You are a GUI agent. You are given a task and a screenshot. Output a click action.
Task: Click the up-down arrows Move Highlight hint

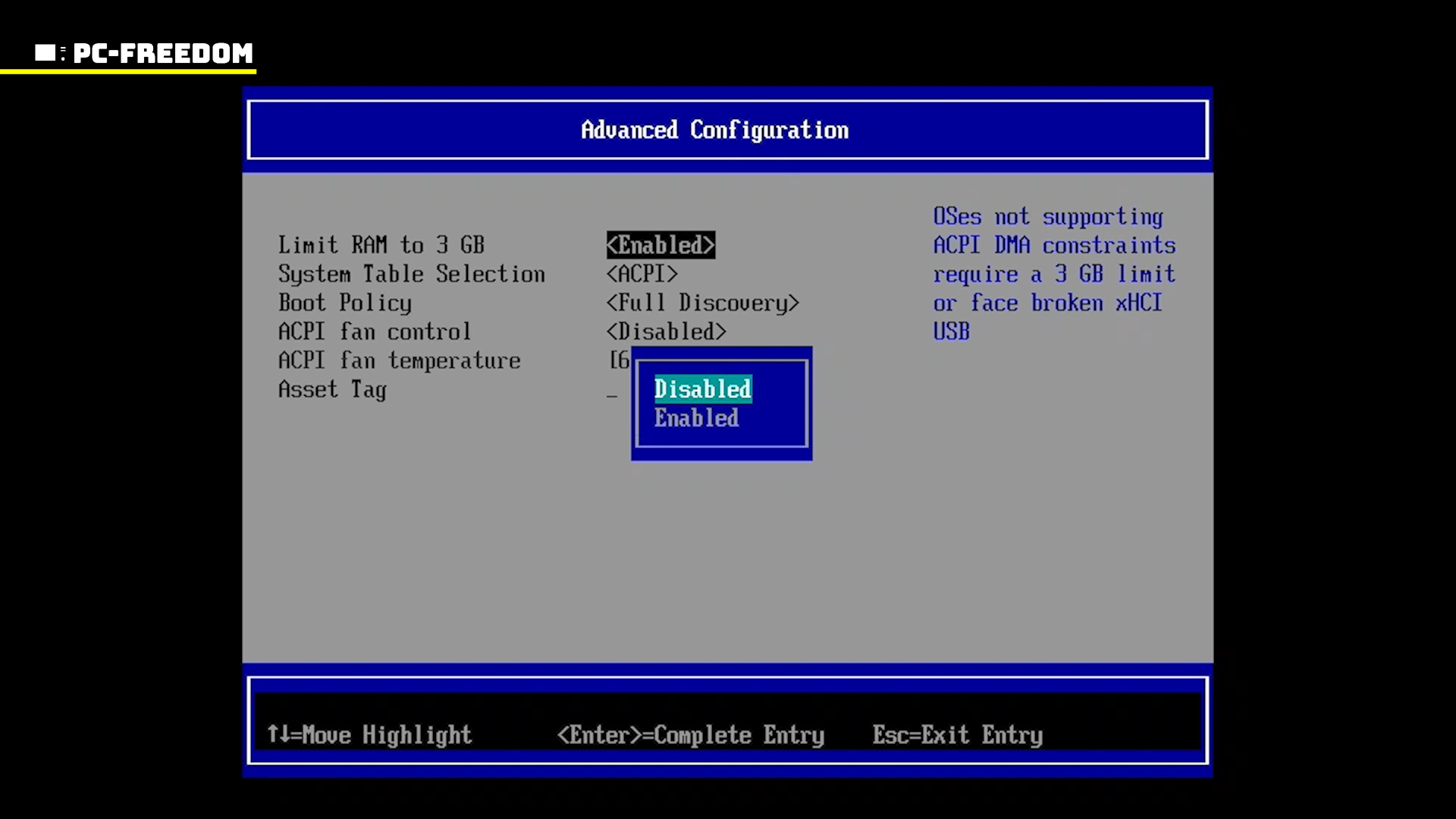click(369, 735)
